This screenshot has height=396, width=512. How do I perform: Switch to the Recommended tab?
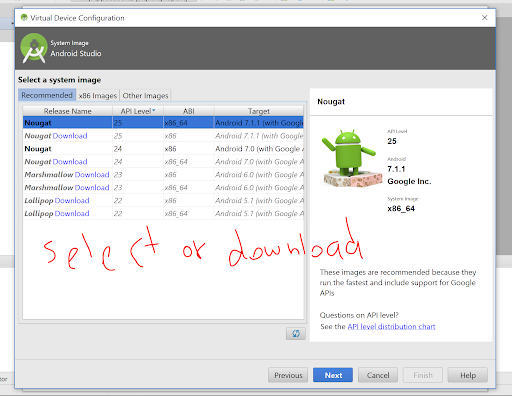[x=47, y=95]
